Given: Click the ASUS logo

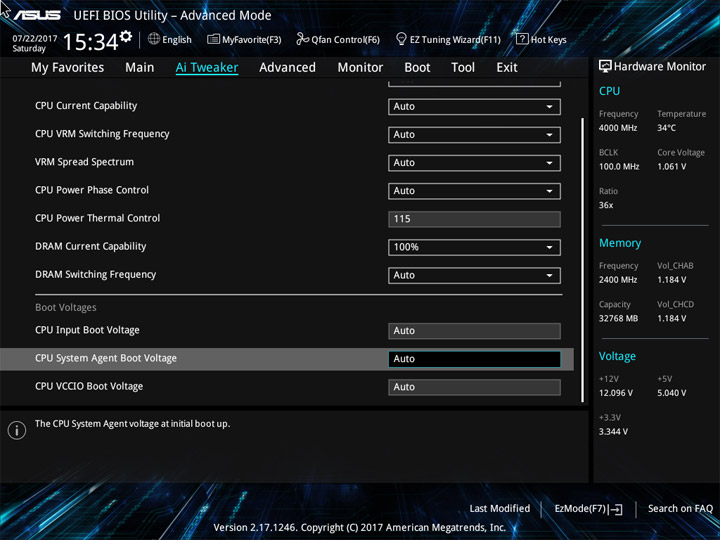Looking at the screenshot, I should tap(37, 15).
